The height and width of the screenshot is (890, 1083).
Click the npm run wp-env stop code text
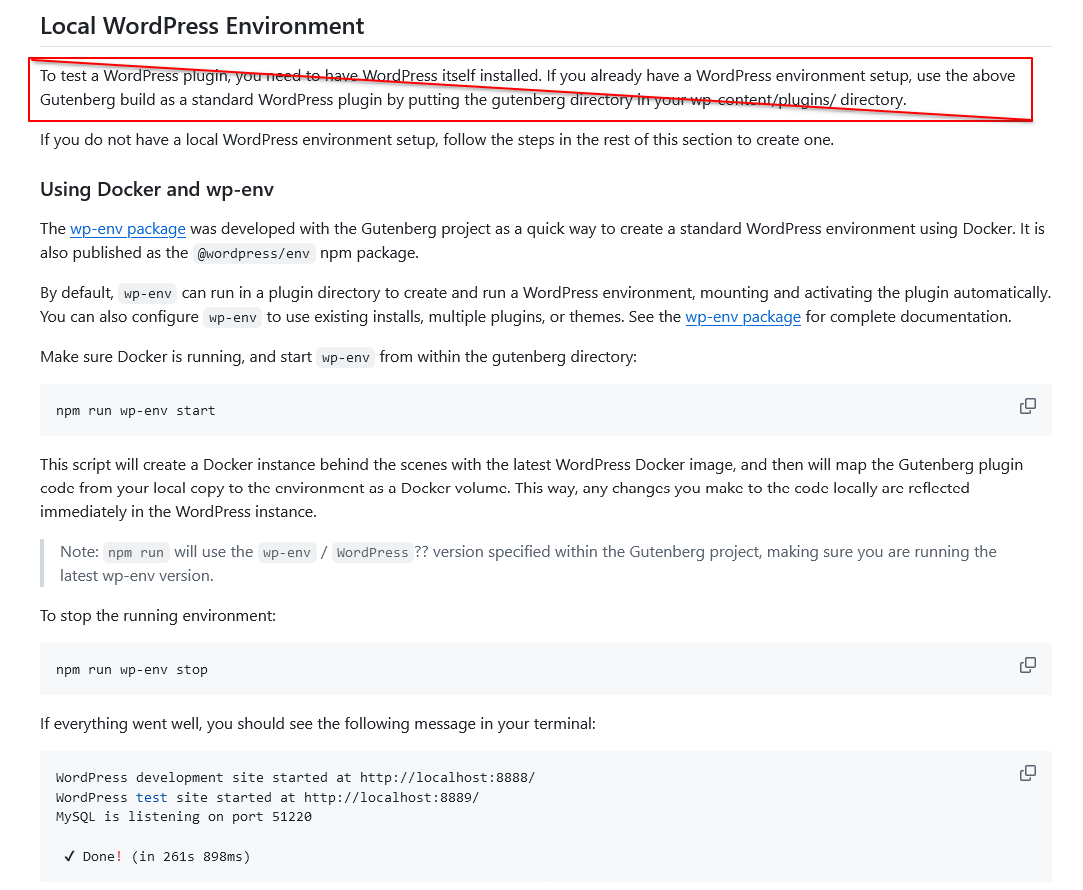pyautogui.click(x=131, y=670)
